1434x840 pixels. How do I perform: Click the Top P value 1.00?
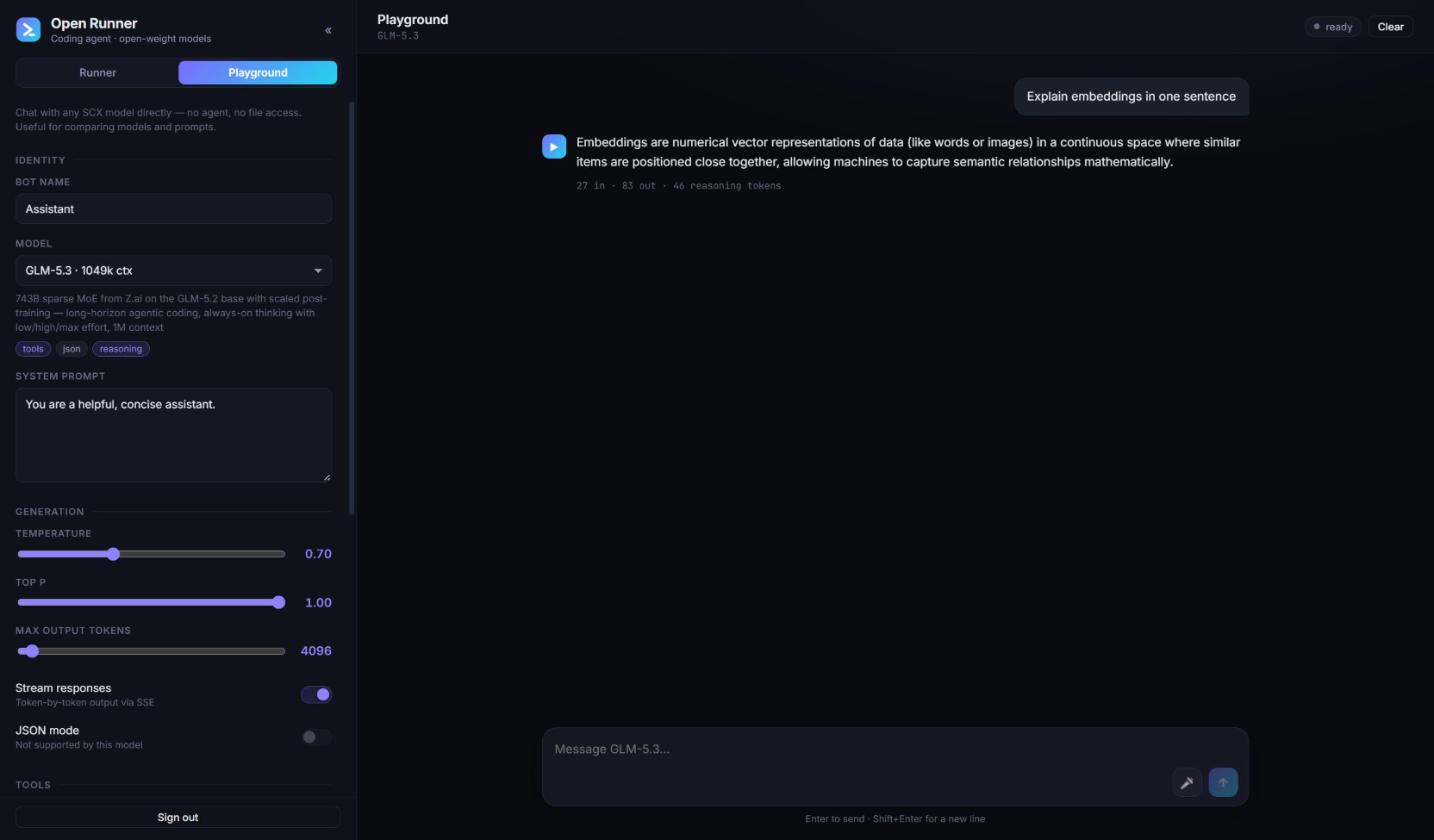(318, 603)
